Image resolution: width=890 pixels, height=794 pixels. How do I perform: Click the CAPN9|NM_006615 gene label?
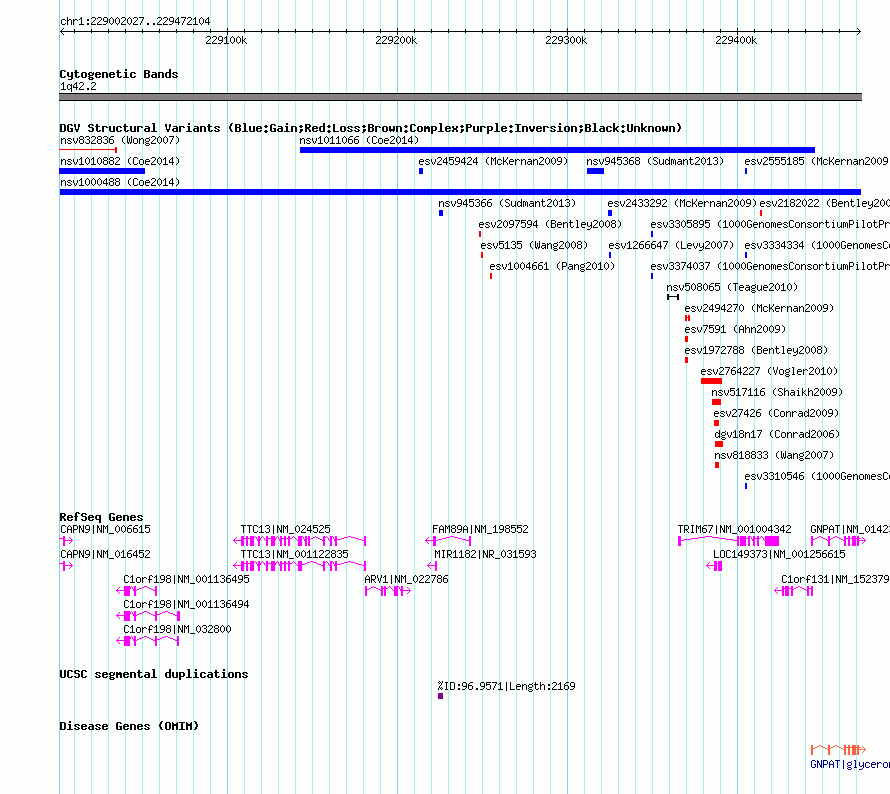pyautogui.click(x=105, y=529)
